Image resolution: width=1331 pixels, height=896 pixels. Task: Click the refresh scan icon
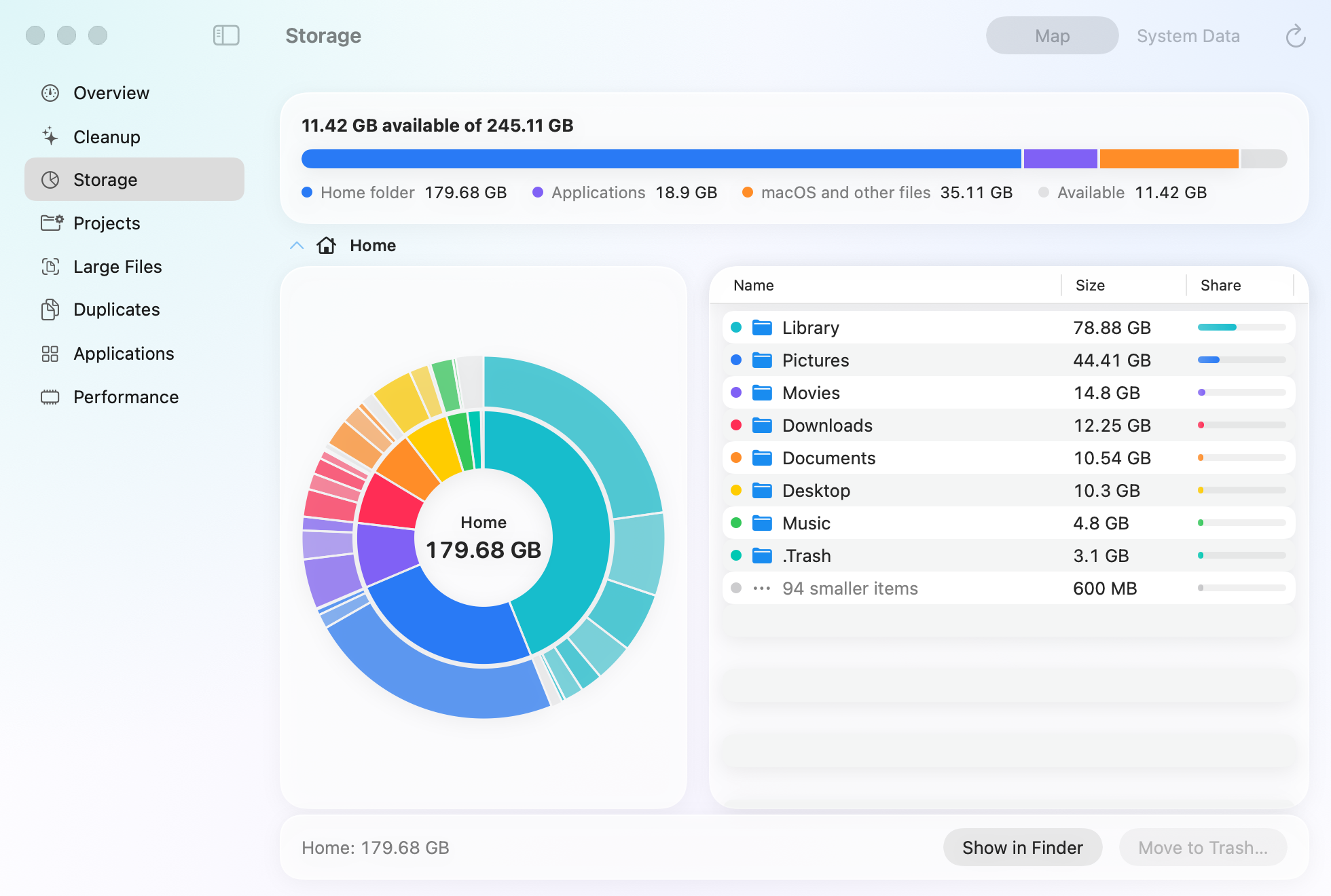[x=1296, y=36]
